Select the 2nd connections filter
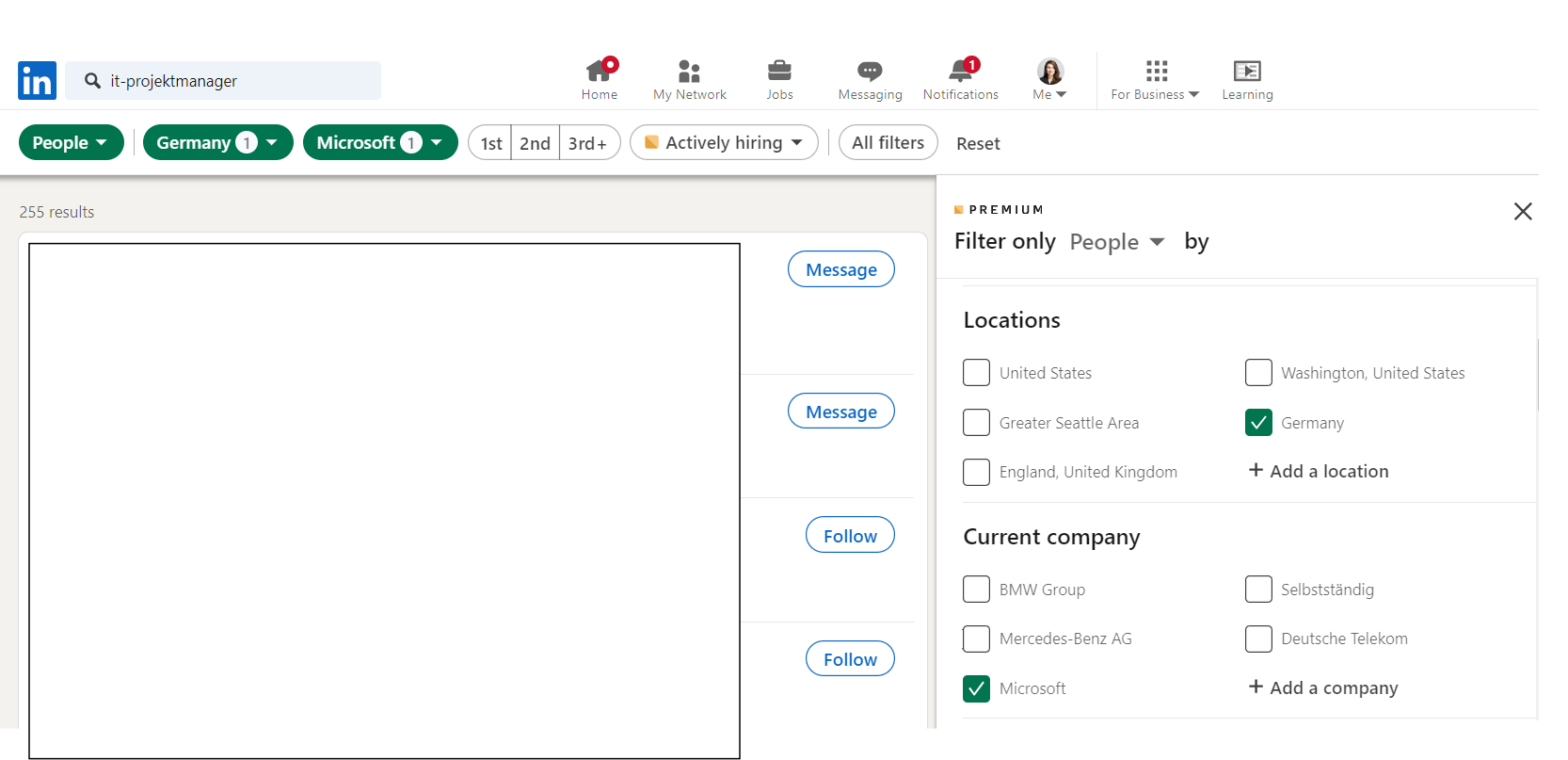This screenshot has height=760, width=1568. (x=536, y=142)
